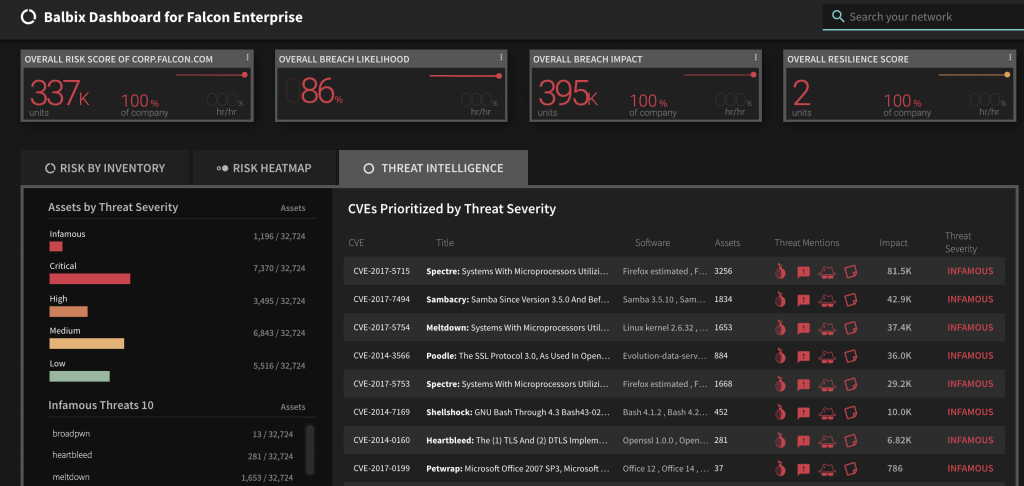Click the Overall Resilience Score orange slider handle

pos(1008,75)
